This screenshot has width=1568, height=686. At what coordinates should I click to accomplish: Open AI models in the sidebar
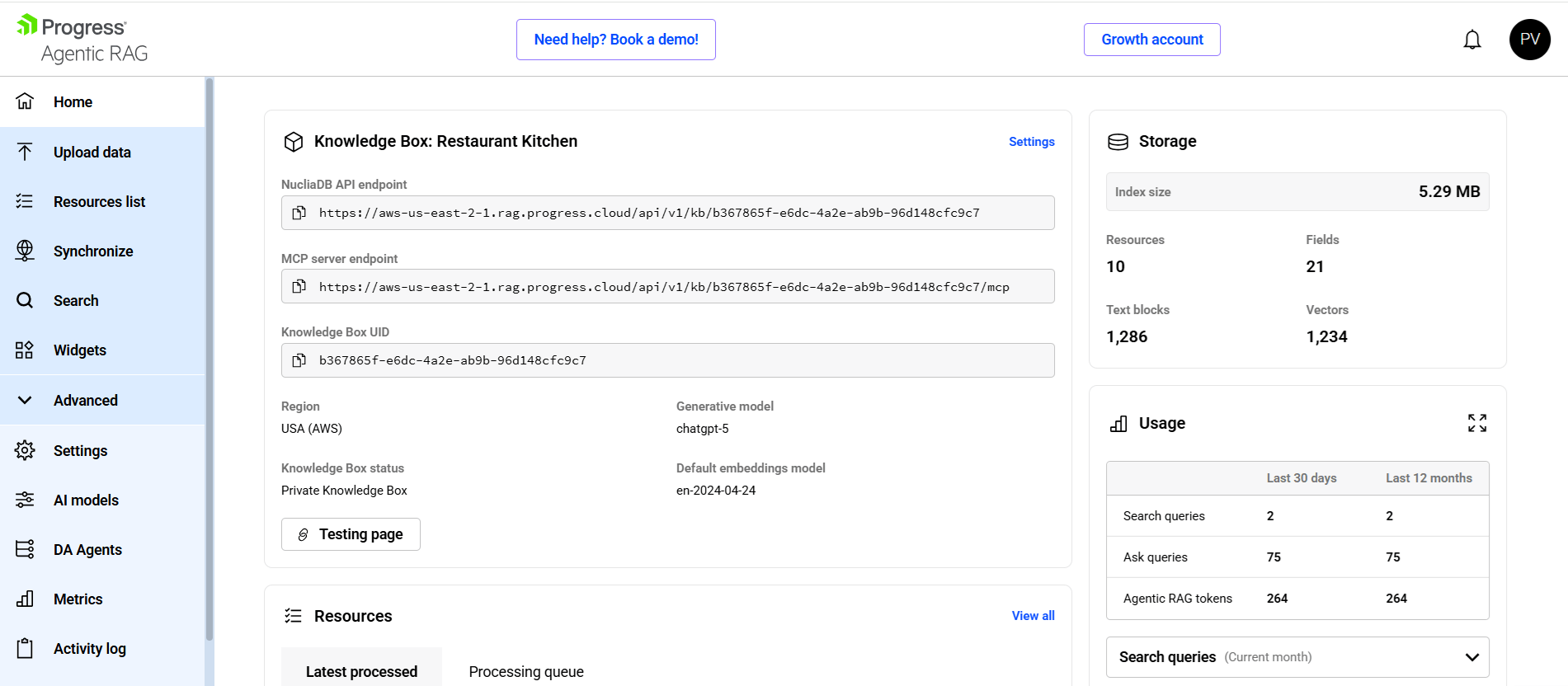point(102,500)
